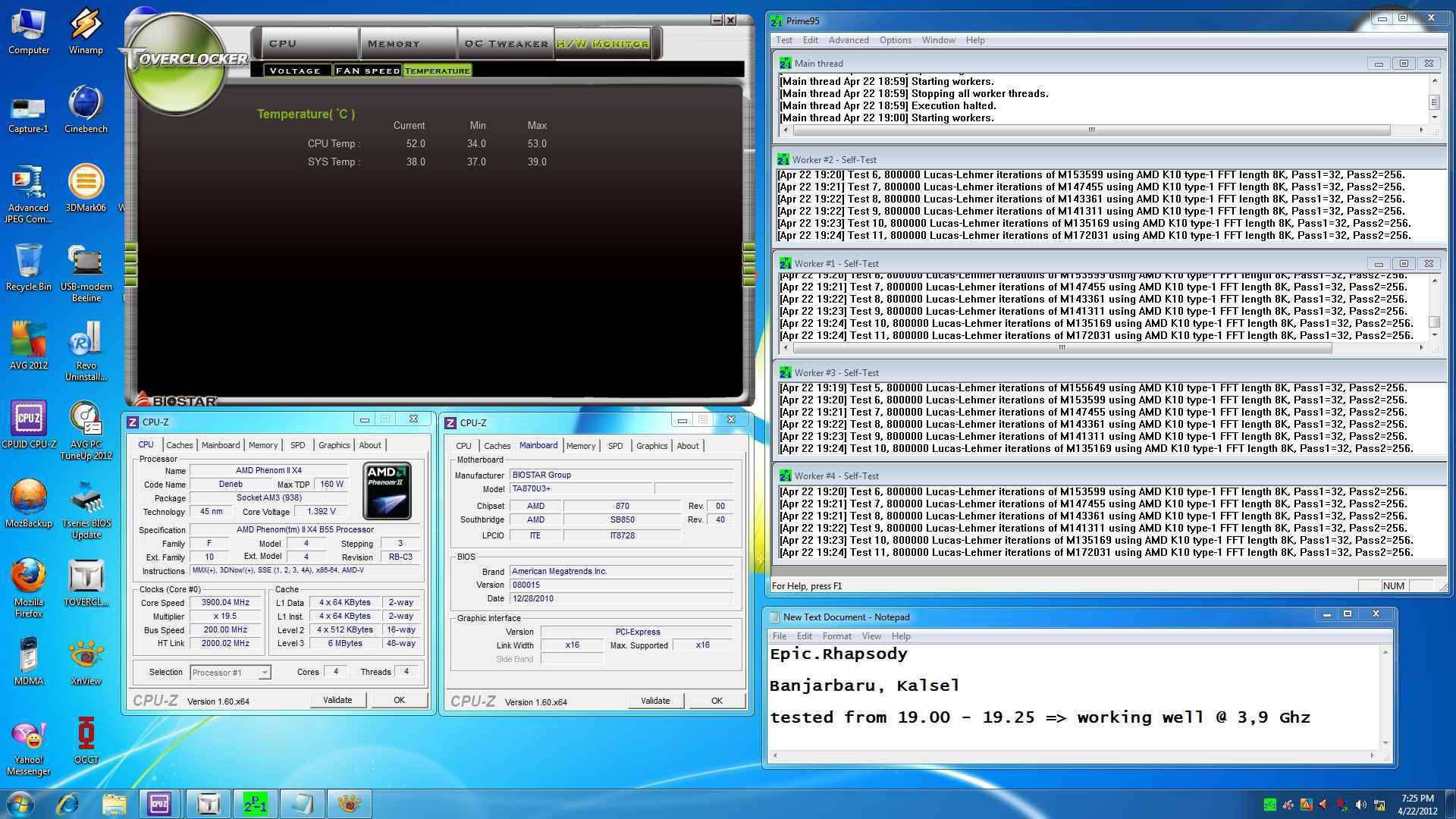1456x819 pixels.
Task: Click Worker #1 horizontal scrollbar
Action: click(1103, 348)
